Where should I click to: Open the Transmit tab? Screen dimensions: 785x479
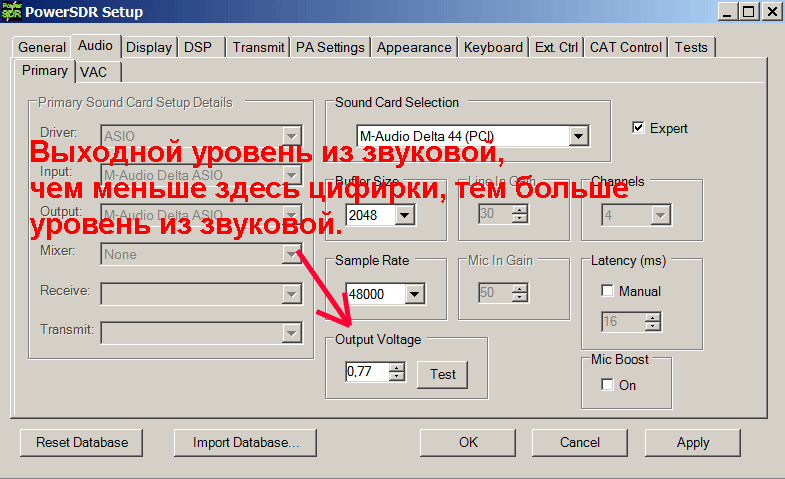(x=258, y=47)
